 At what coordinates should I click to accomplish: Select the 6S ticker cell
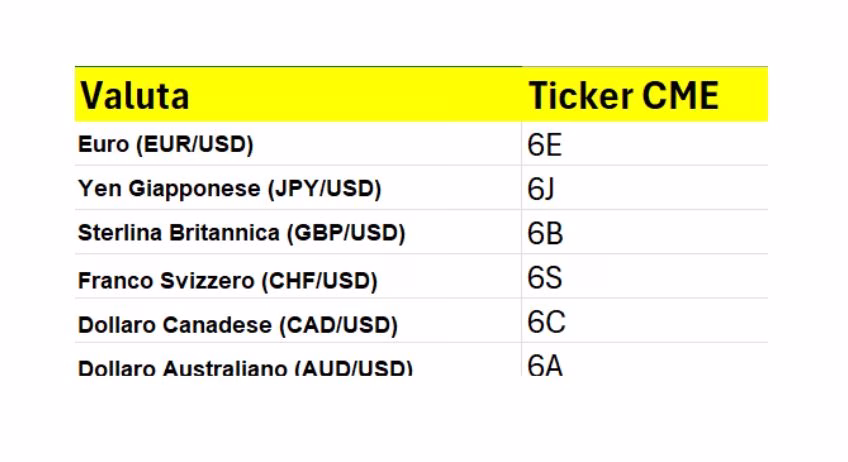coord(645,276)
